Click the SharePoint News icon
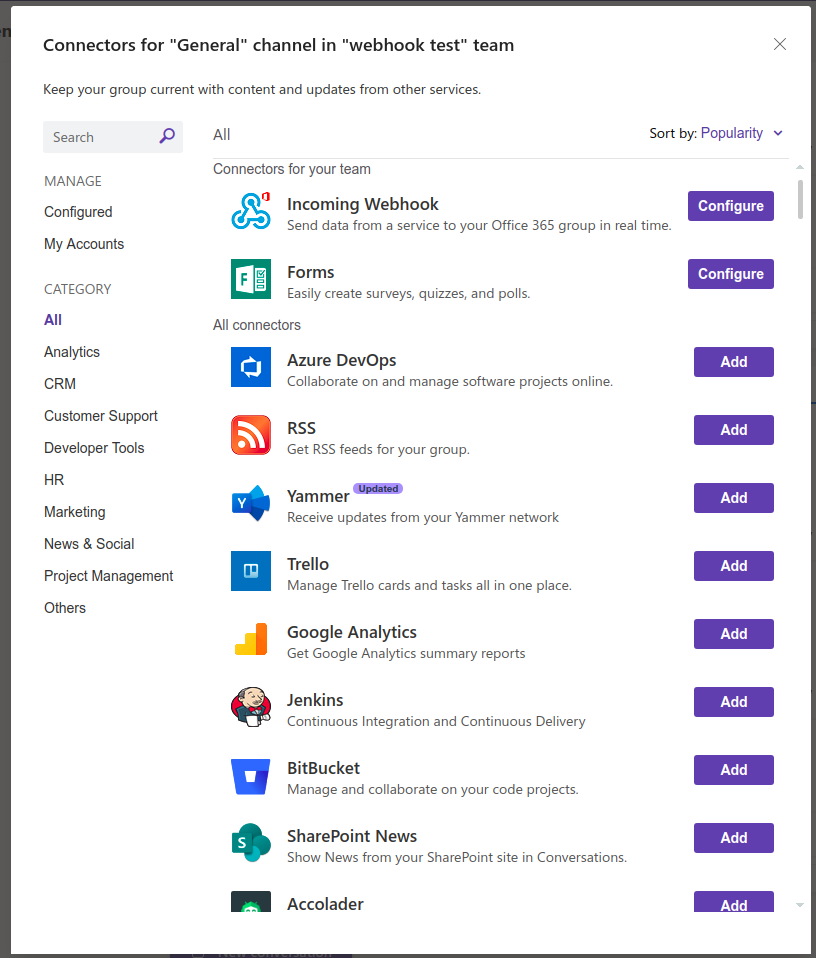 251,843
